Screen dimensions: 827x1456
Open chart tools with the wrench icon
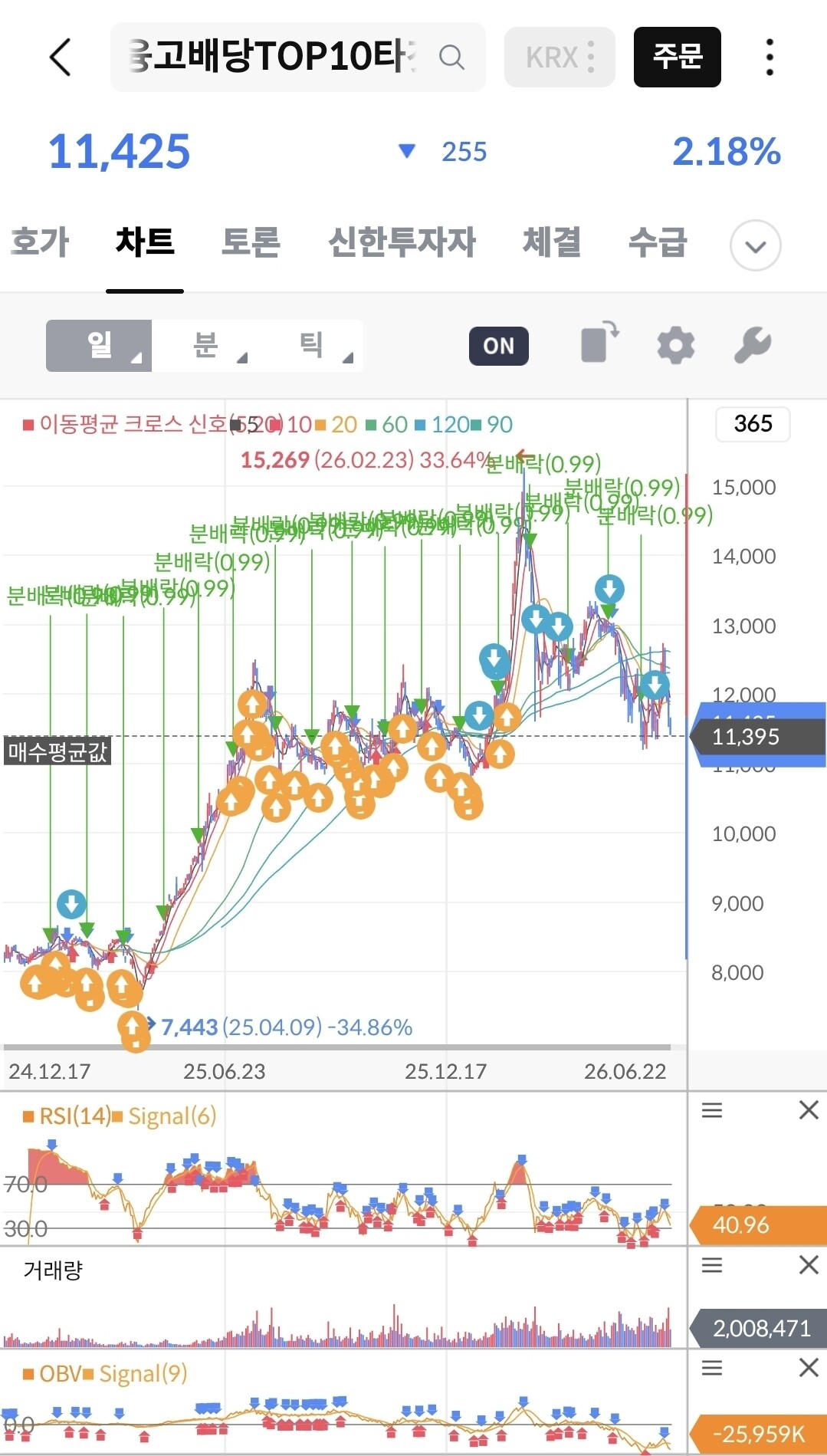753,345
